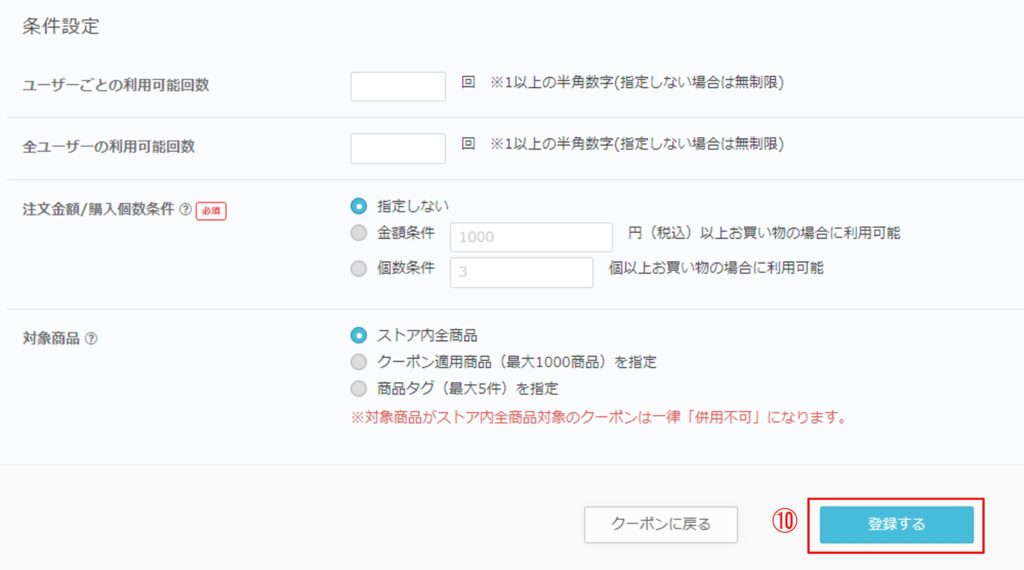Choose the 金額条件 radio button
This screenshot has height=570, width=1024.
point(359,232)
